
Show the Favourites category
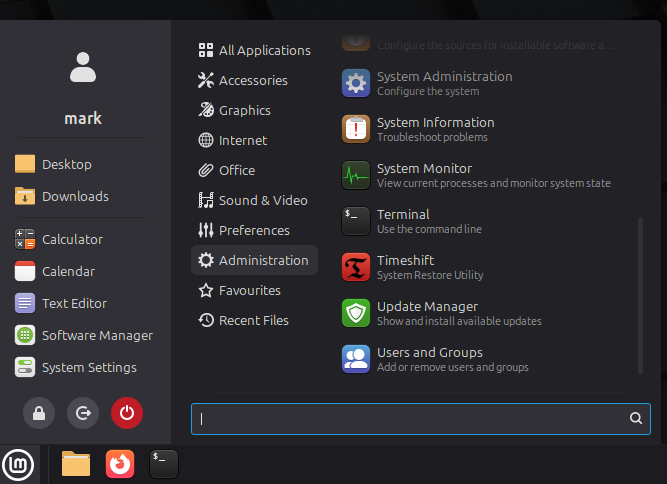tap(254, 290)
